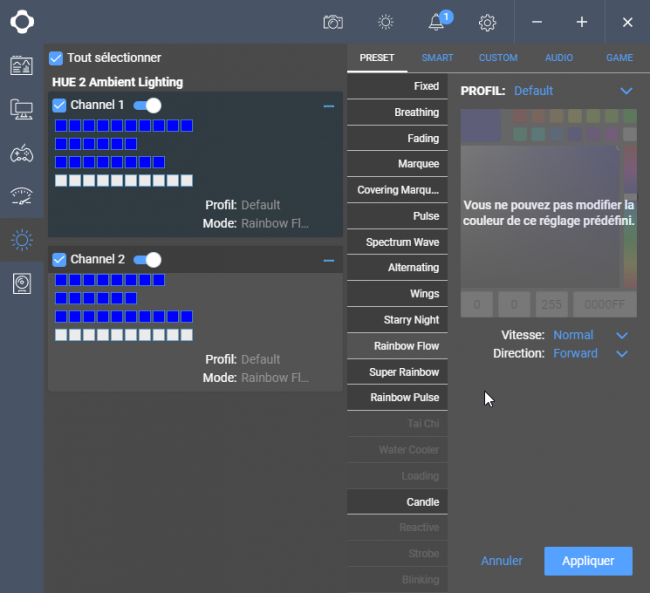
Task: Click the first white LED square in Channel 1
Action: 61,181
